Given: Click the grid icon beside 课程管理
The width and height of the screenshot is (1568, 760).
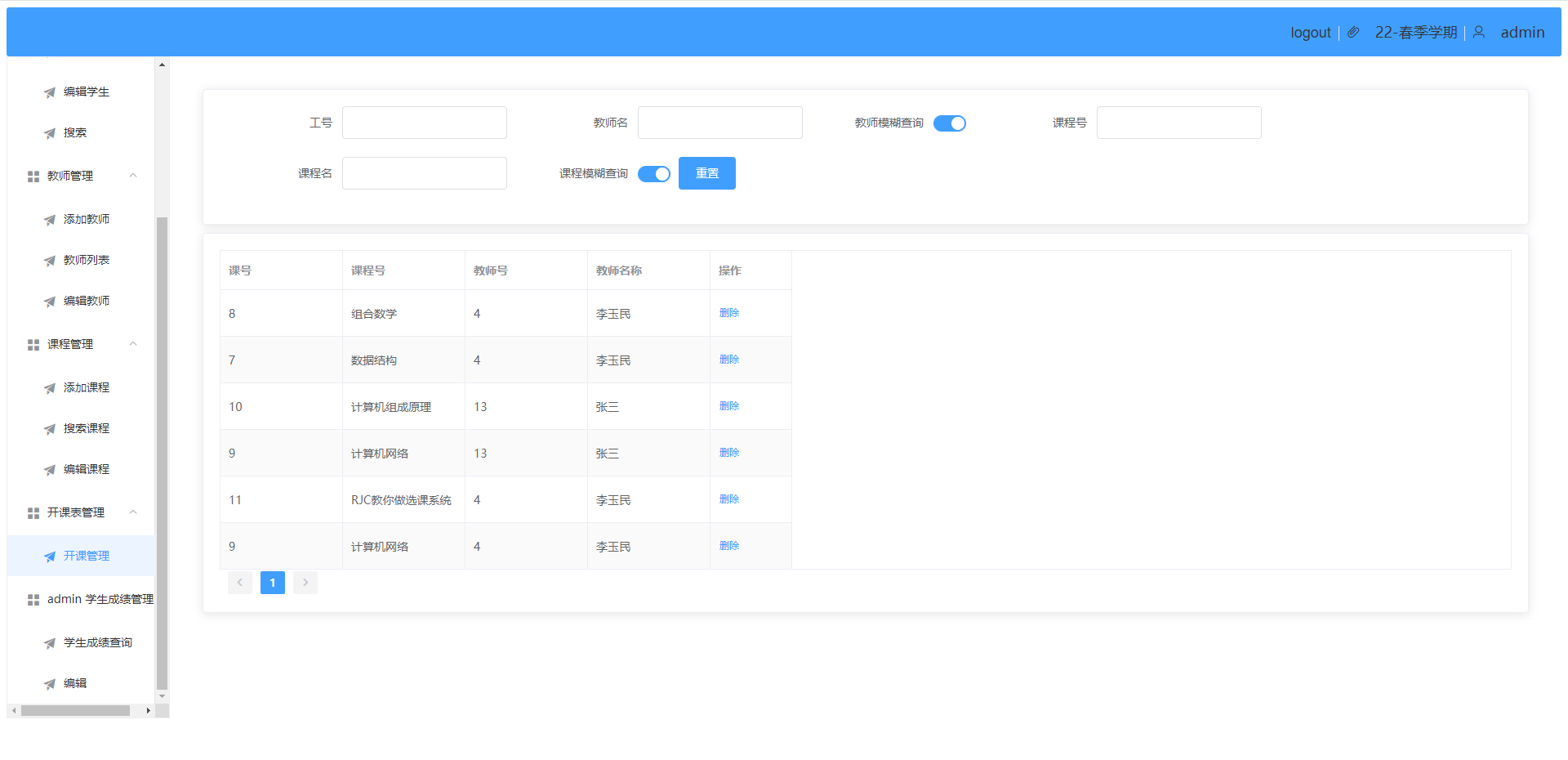Looking at the screenshot, I should pyautogui.click(x=33, y=345).
